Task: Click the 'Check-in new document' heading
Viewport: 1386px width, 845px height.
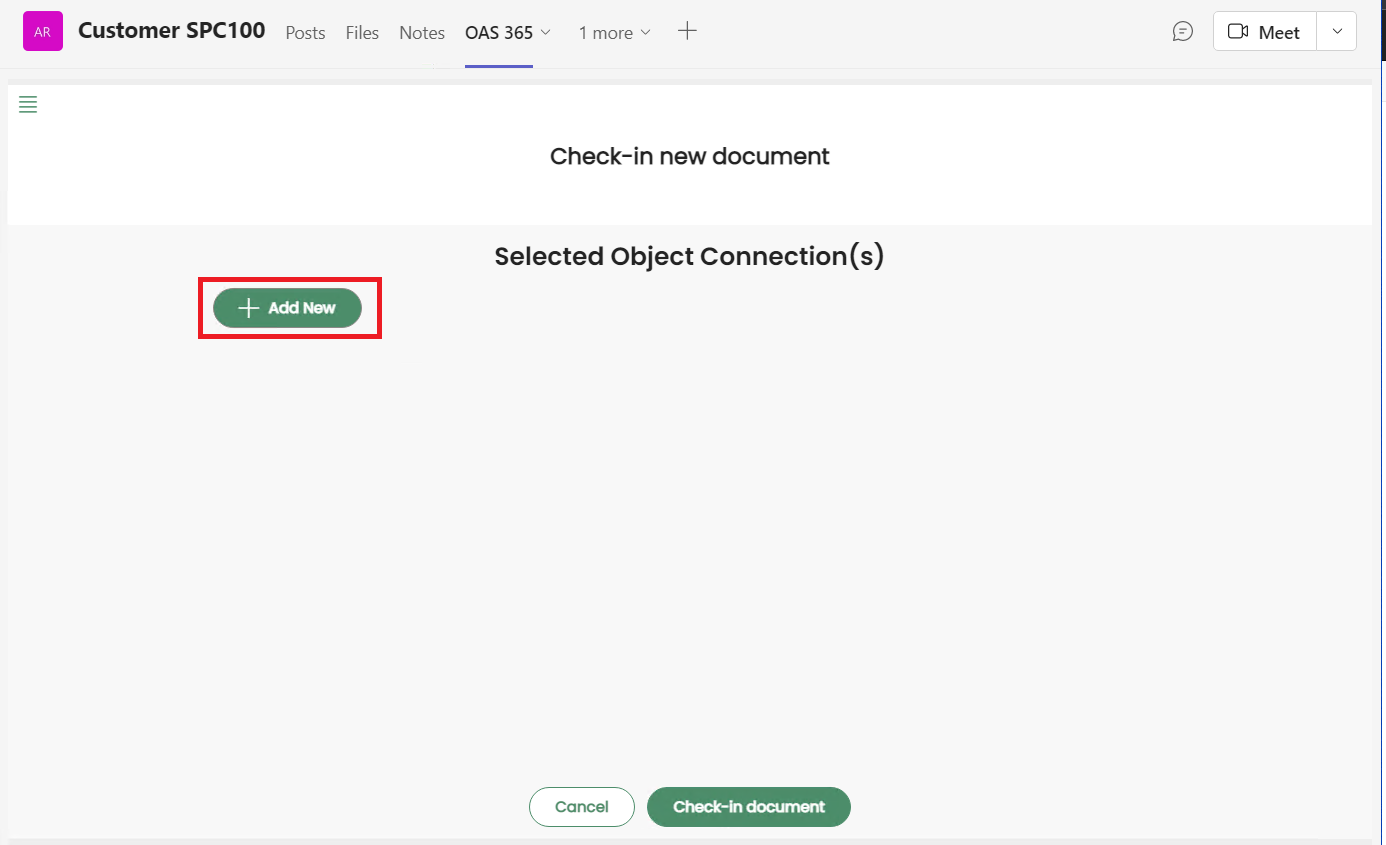Action: point(689,156)
